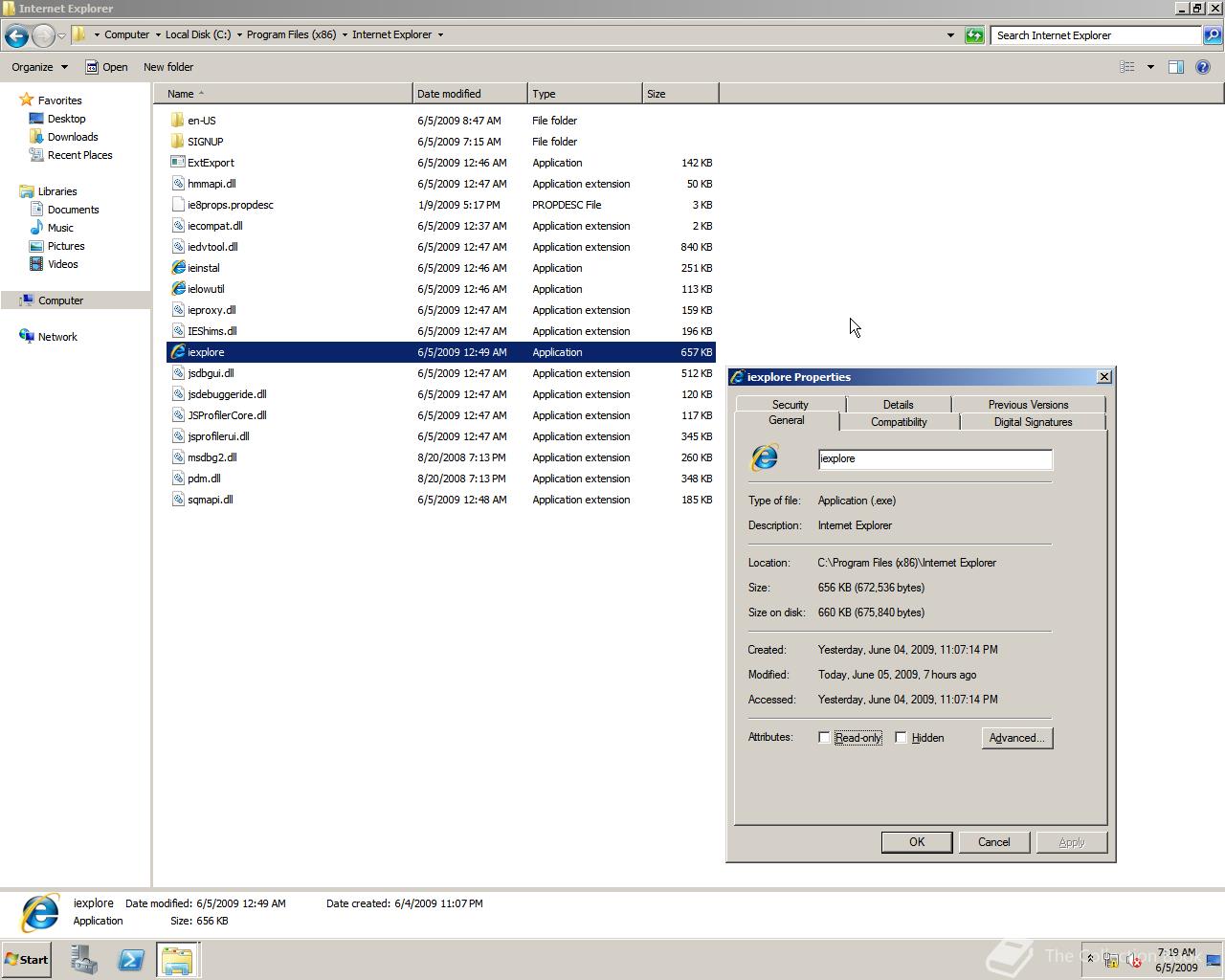The height and width of the screenshot is (980, 1225).
Task: Click the search magnifier icon
Action: pos(1213,35)
